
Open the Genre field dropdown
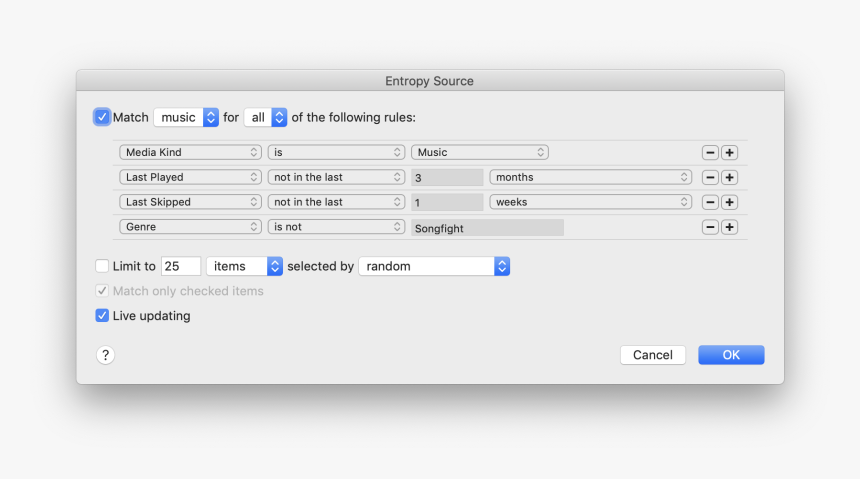coord(190,227)
